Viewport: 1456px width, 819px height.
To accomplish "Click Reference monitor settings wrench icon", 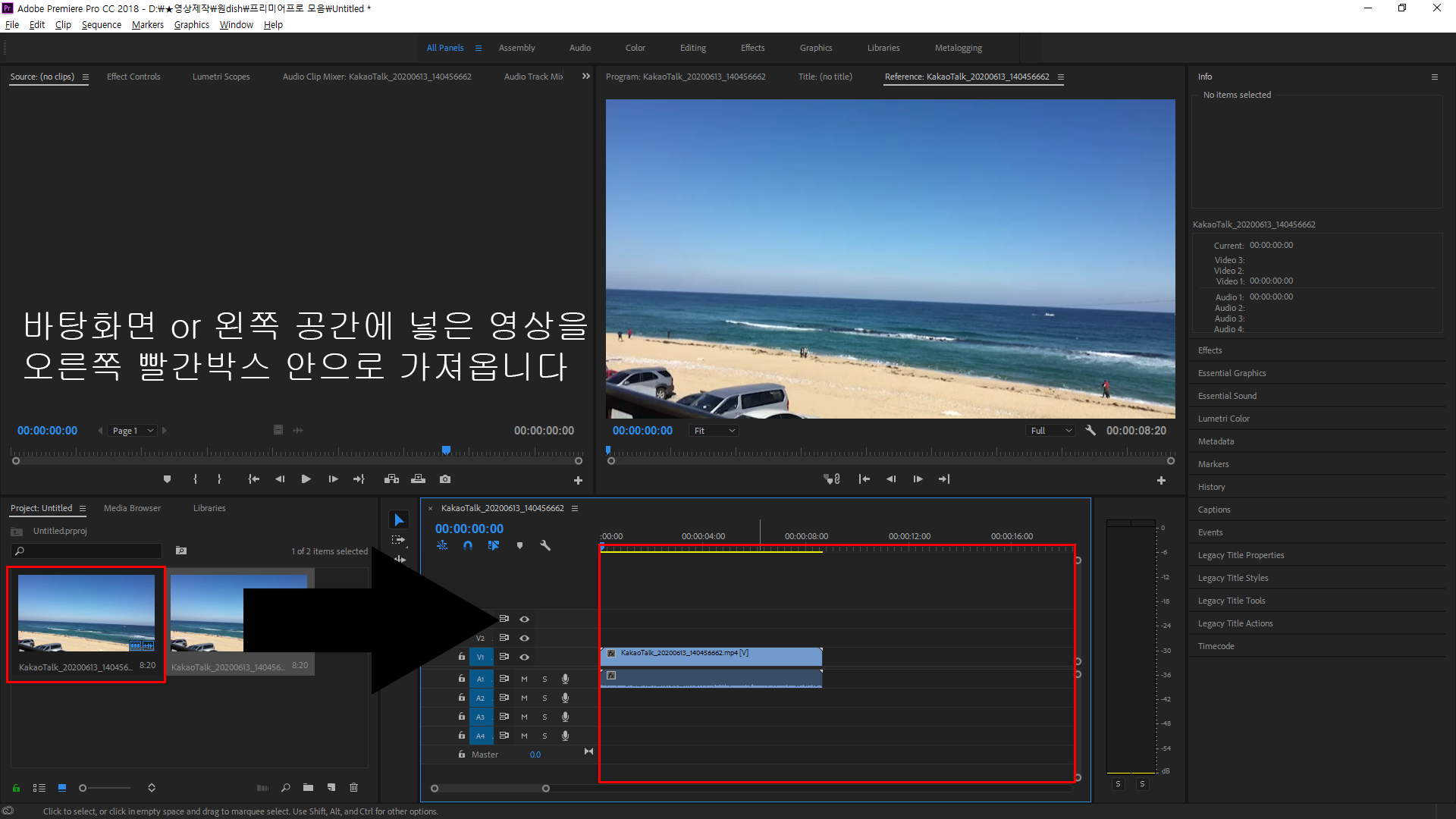I will click(x=1090, y=430).
